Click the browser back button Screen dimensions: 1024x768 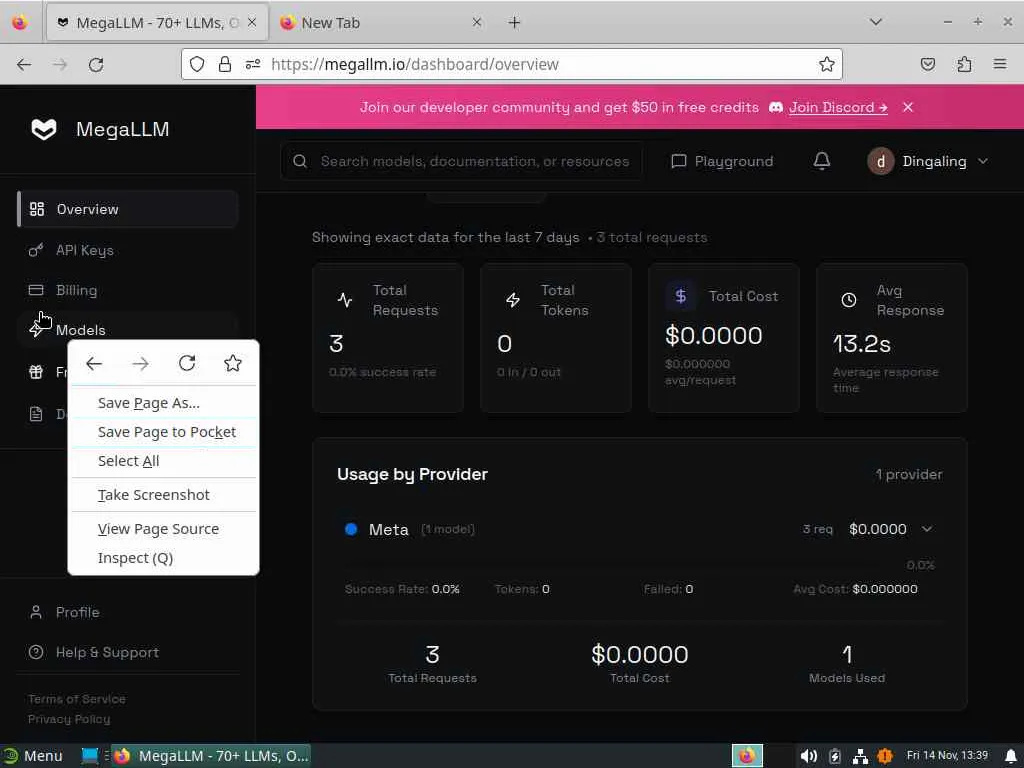click(x=24, y=64)
